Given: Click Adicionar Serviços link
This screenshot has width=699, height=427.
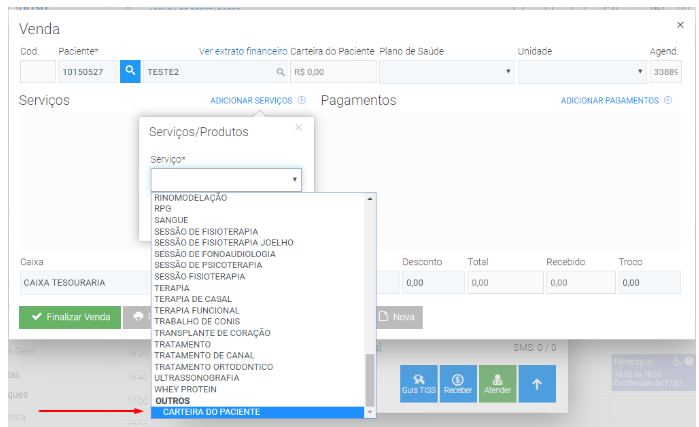Looking at the screenshot, I should (x=251, y=101).
